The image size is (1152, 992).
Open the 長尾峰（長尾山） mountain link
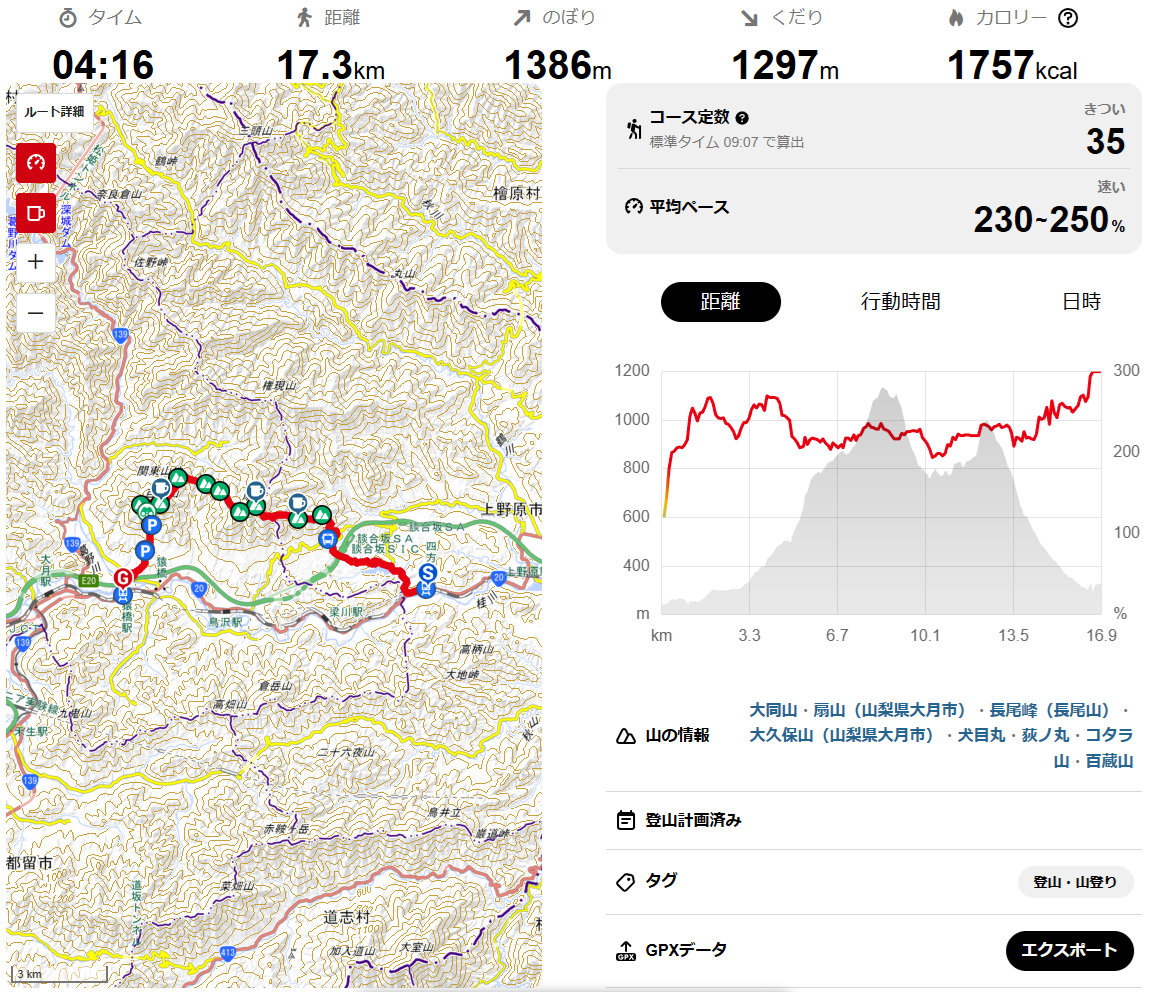1049,711
